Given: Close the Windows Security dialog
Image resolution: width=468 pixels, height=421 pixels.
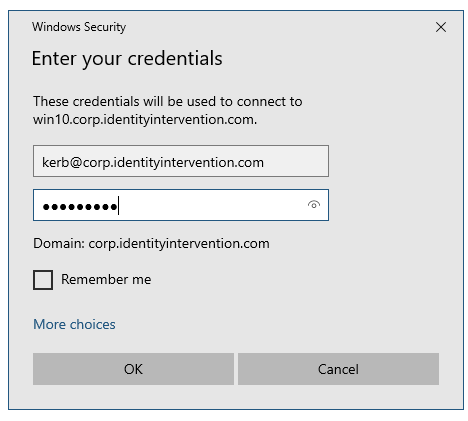Looking at the screenshot, I should tap(441, 27).
